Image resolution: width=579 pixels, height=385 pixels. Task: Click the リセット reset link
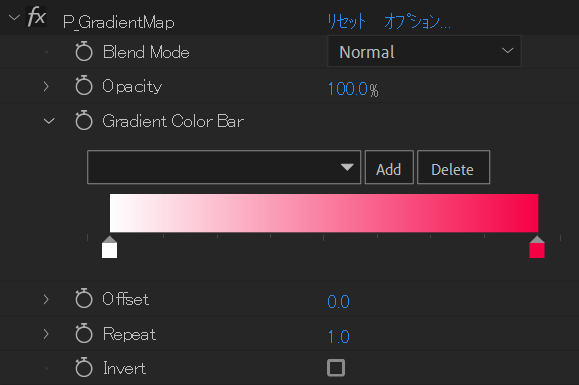point(346,22)
